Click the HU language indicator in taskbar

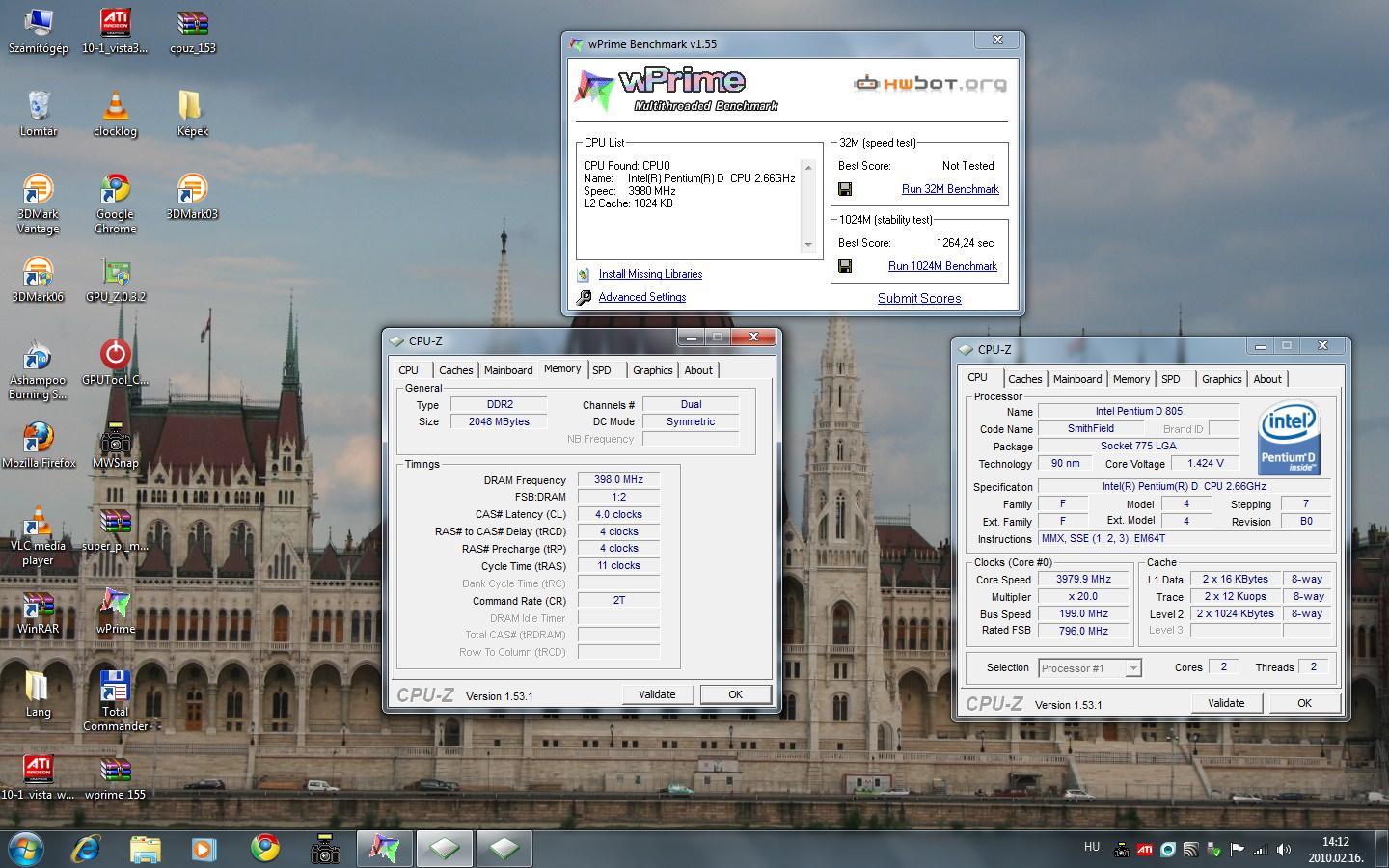pos(1092,847)
